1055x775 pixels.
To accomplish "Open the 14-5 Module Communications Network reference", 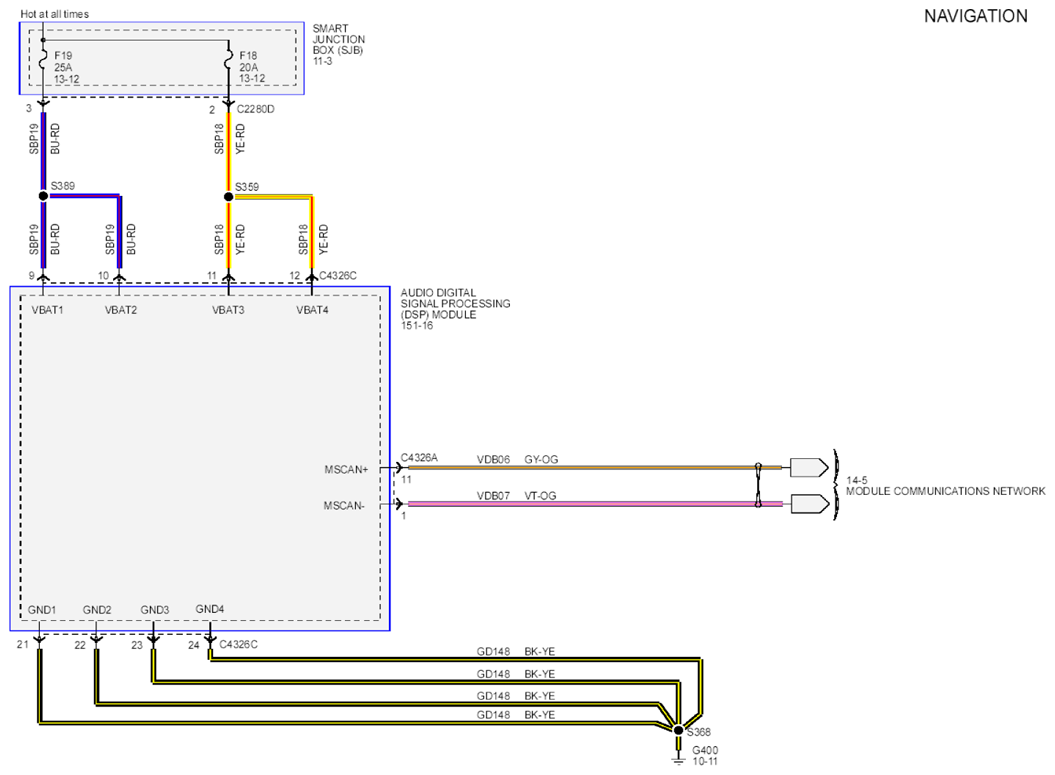I will (x=945, y=486).
